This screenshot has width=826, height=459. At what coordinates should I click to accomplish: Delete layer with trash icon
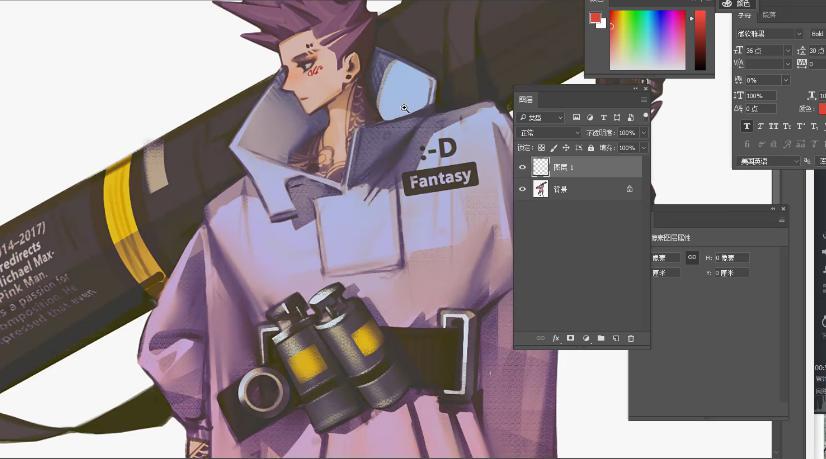(x=631, y=338)
